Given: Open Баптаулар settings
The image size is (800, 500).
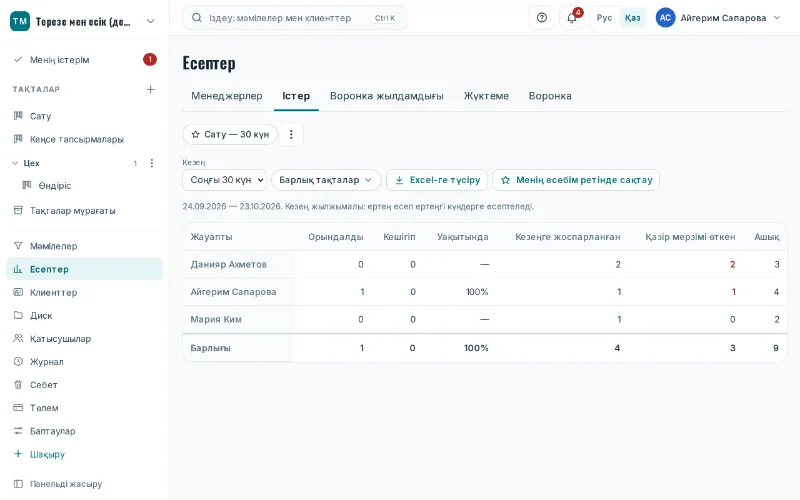Looking at the screenshot, I should (85, 431).
